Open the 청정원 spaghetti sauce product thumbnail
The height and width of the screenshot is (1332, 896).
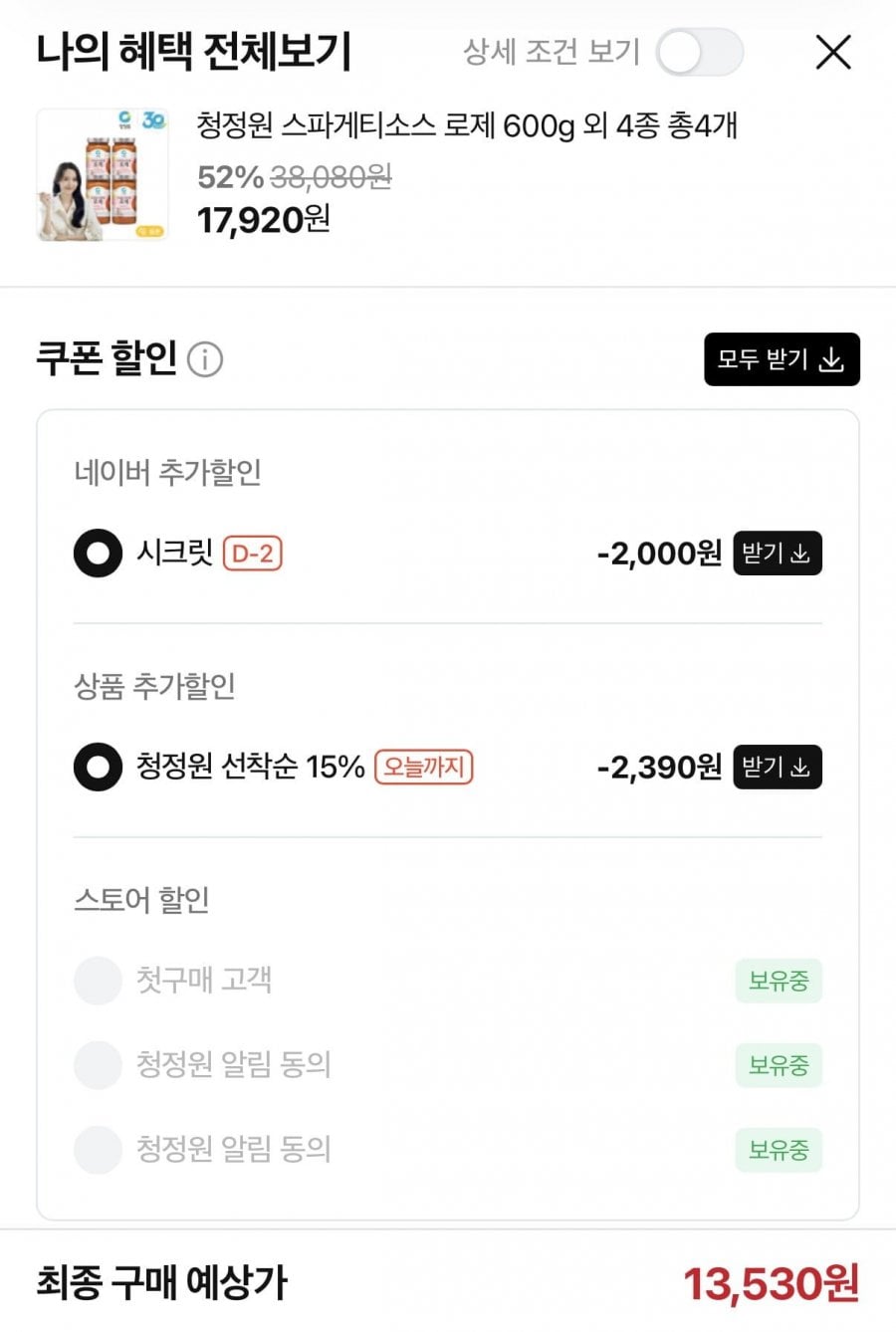[103, 175]
